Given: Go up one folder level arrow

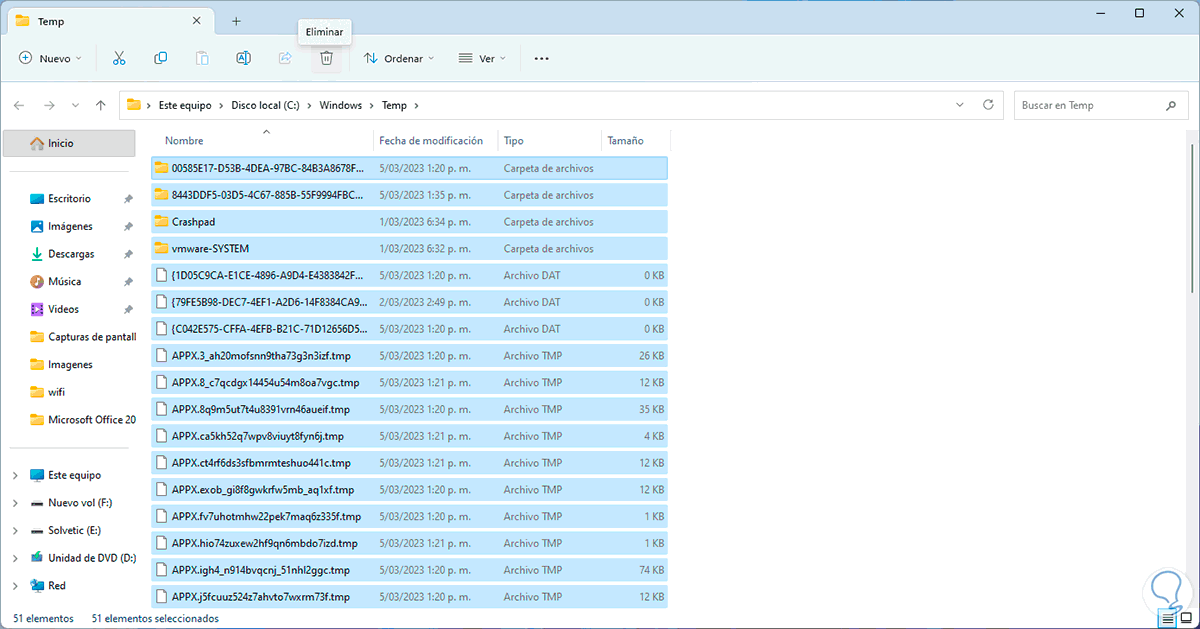Looking at the screenshot, I should [100, 105].
